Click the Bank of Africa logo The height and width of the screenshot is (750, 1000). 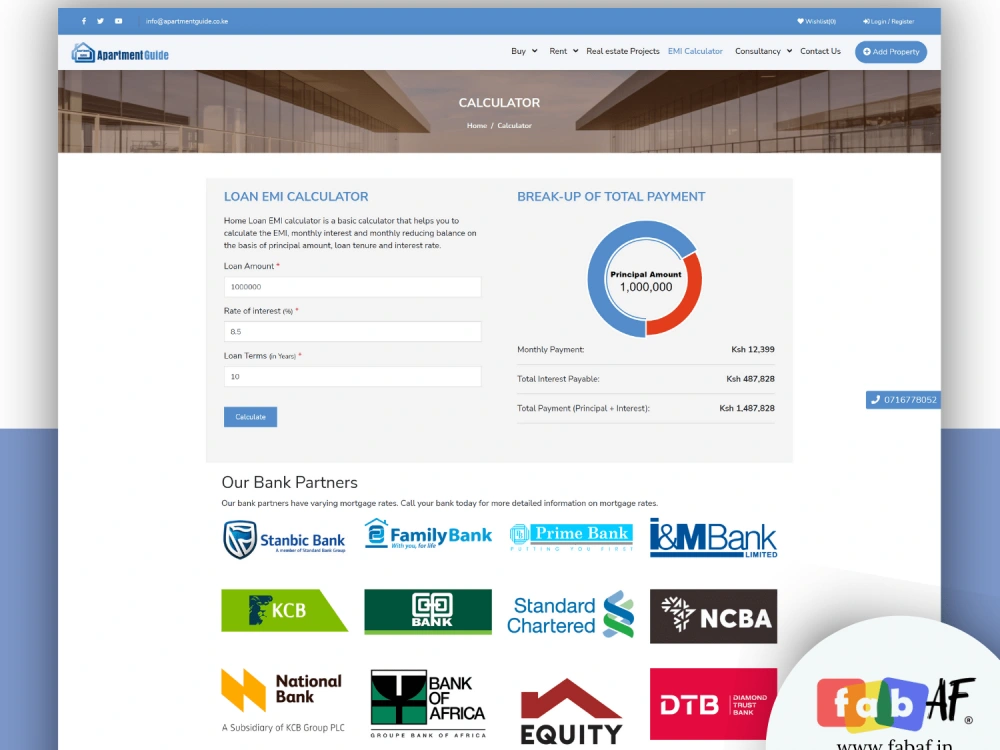point(428,703)
